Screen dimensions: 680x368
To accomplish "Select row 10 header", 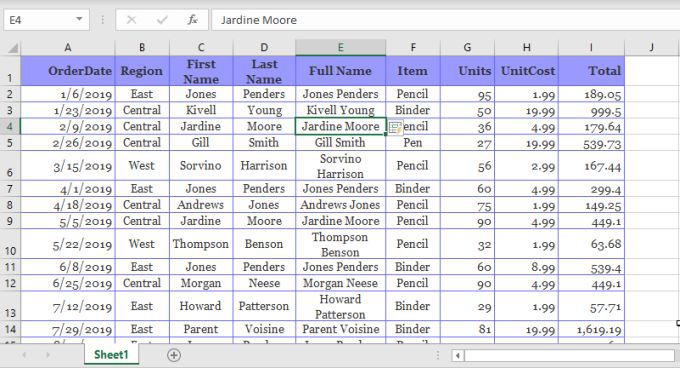I will click(x=10, y=244).
